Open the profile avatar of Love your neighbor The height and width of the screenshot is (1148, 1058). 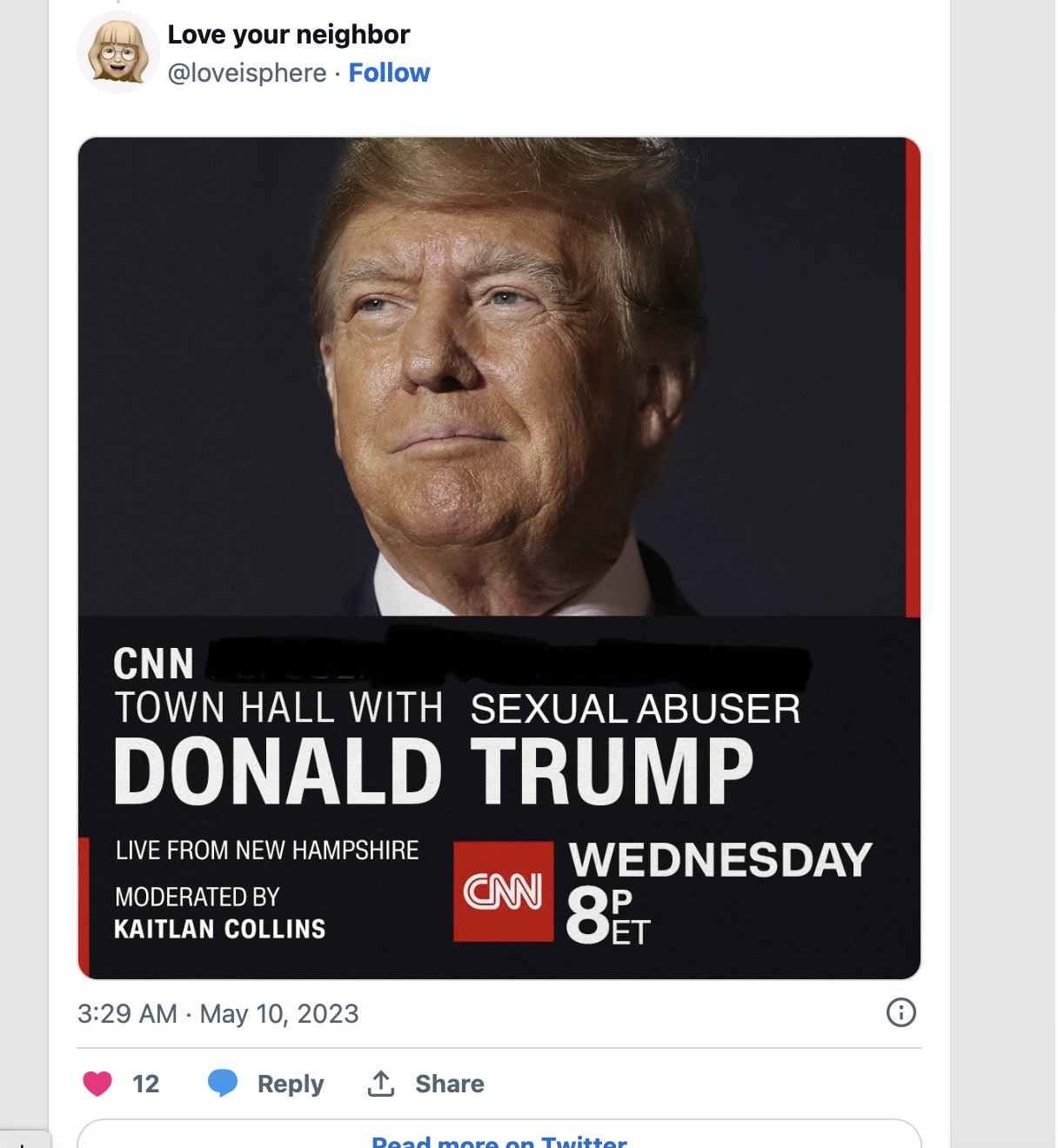click(x=118, y=53)
